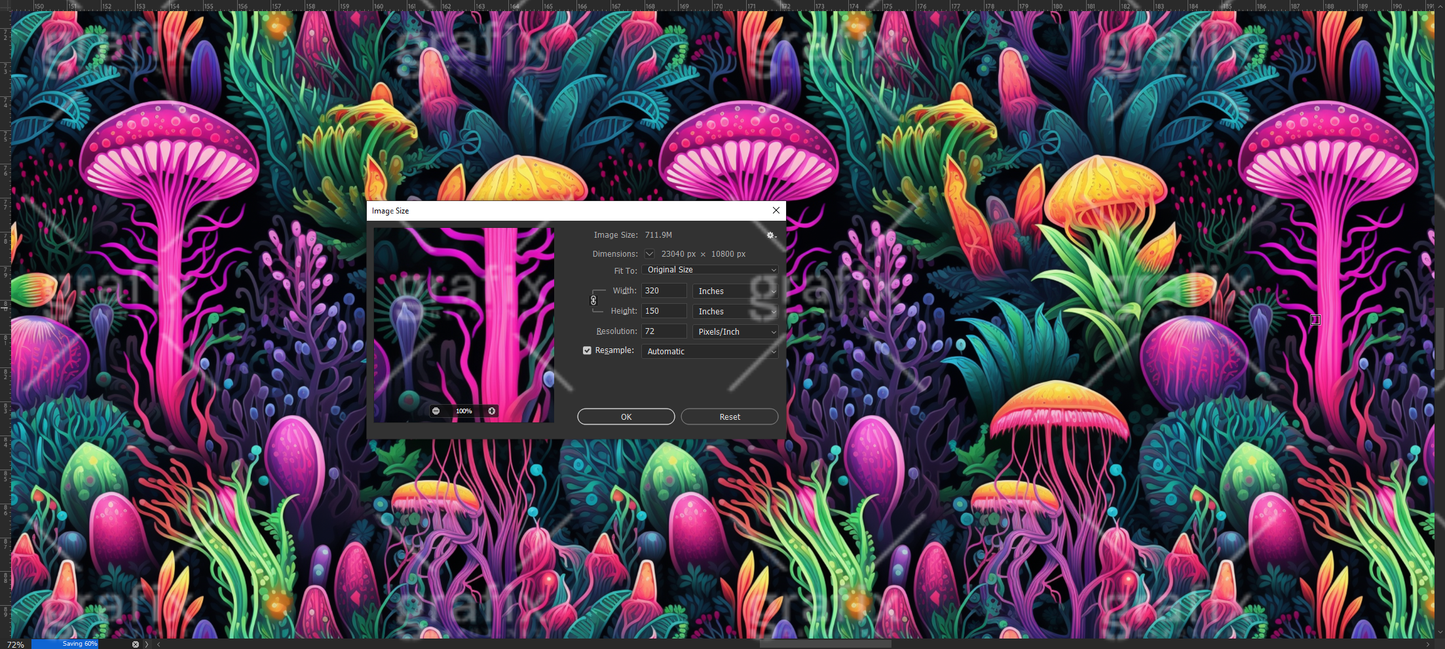Image resolution: width=1445 pixels, height=649 pixels.
Task: Open the height units Inches dropdown
Action: (x=735, y=311)
